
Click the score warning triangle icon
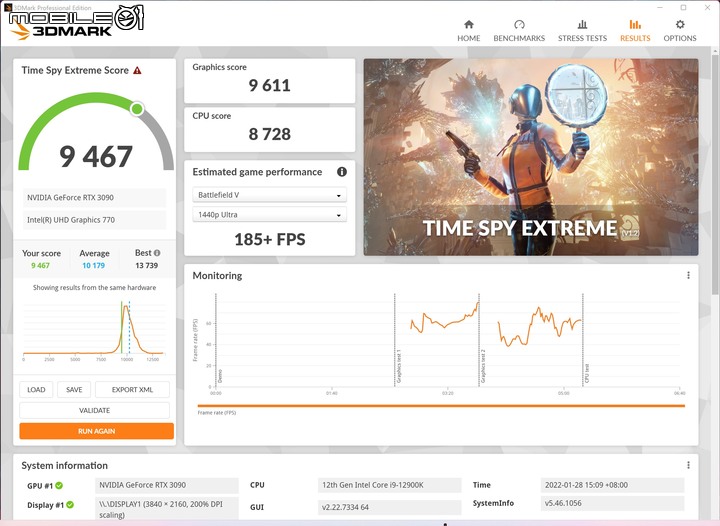click(137, 71)
